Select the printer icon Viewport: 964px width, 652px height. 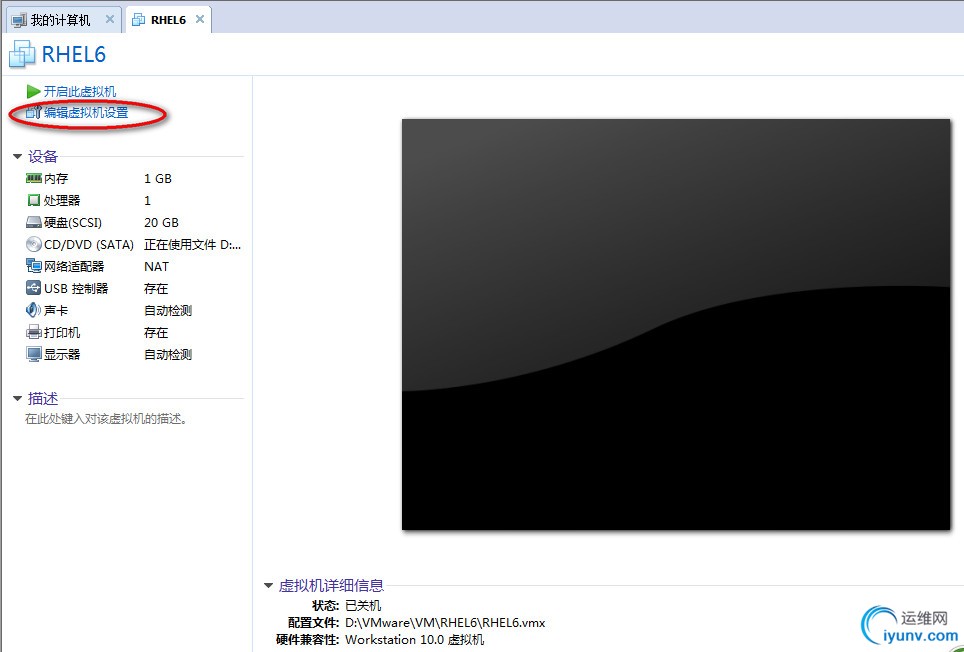click(x=34, y=332)
